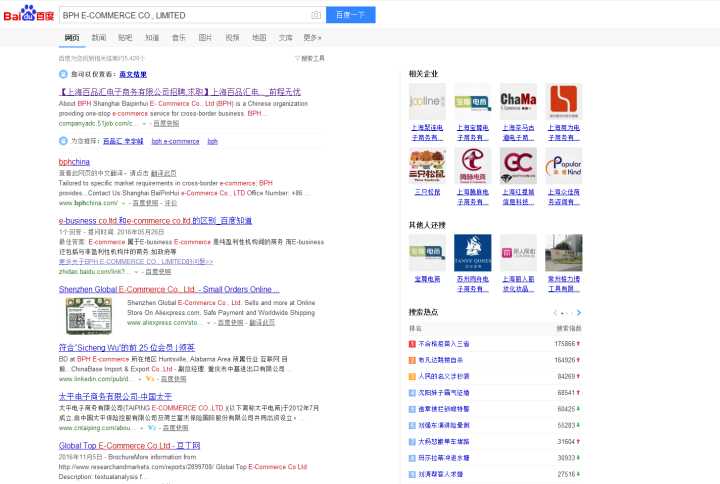Image resolution: width=720 pixels, height=484 pixels.
Task: Open the GC company logo thumbnail
Action: (518, 163)
